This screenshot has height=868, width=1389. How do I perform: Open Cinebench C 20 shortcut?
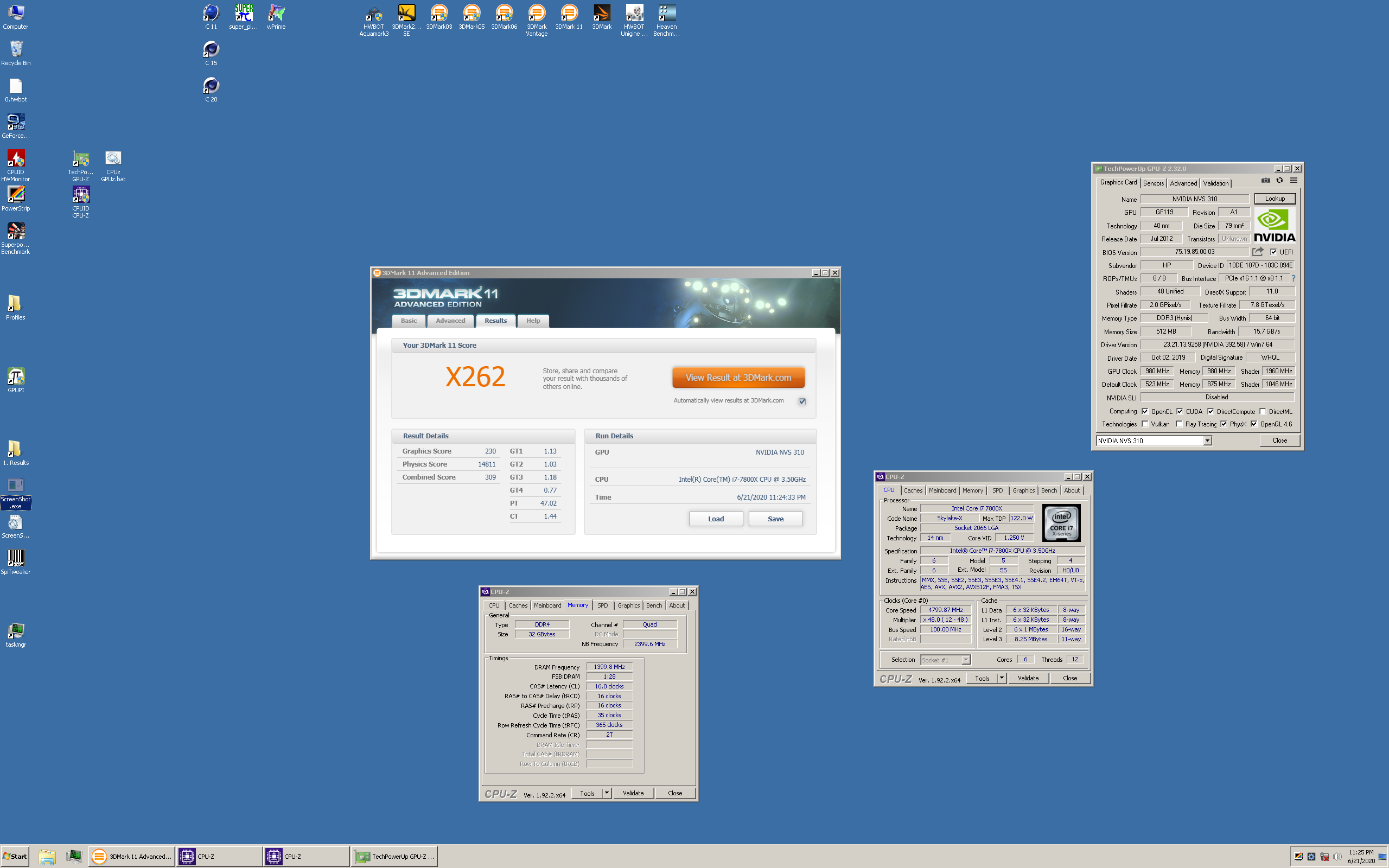[x=211, y=90]
